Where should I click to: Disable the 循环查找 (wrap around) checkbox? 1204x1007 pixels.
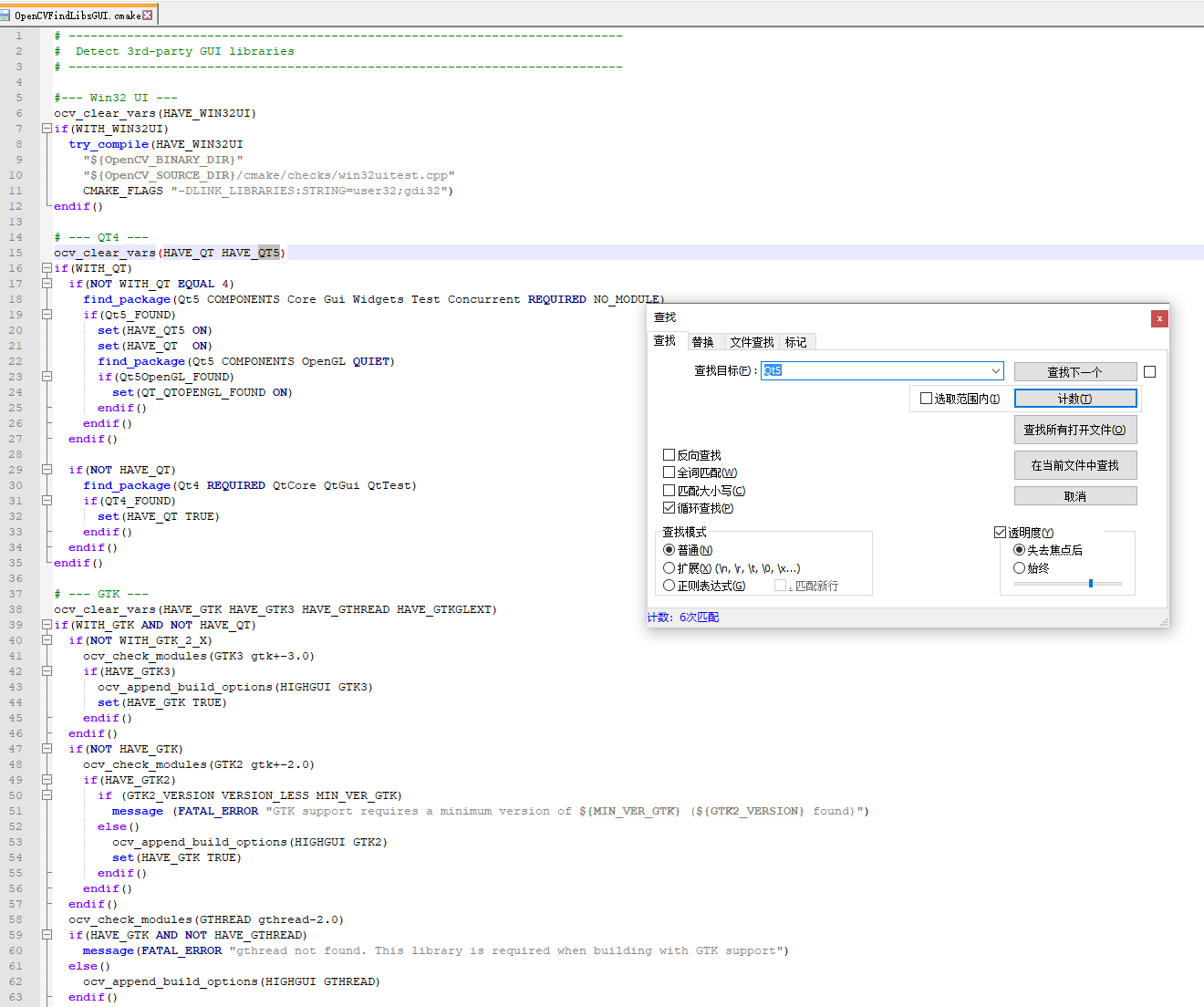click(x=669, y=508)
